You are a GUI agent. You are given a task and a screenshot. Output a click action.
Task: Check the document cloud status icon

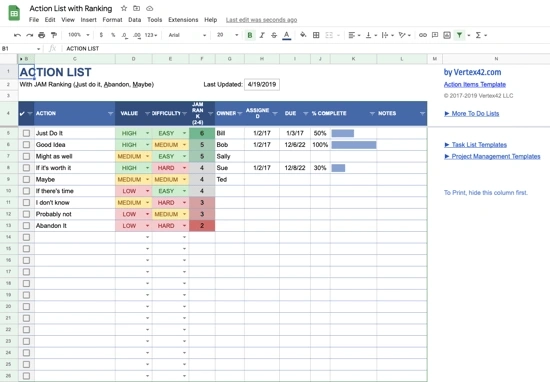[x=149, y=8]
